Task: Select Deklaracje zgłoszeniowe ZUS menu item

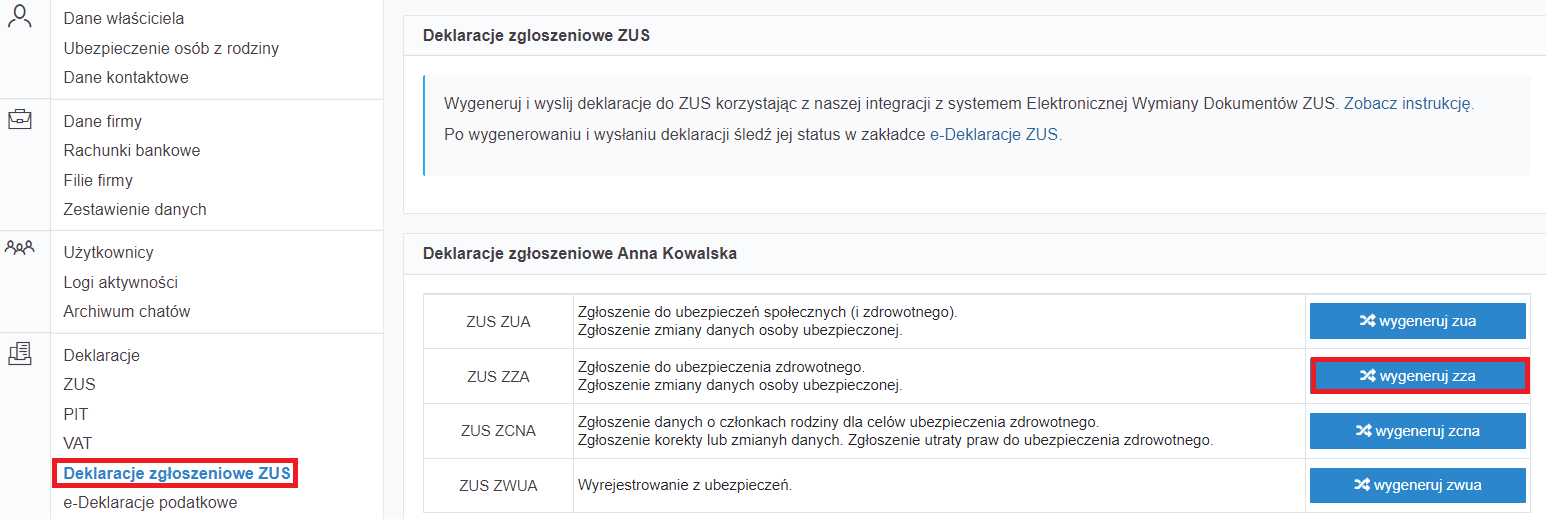Action: [x=177, y=472]
